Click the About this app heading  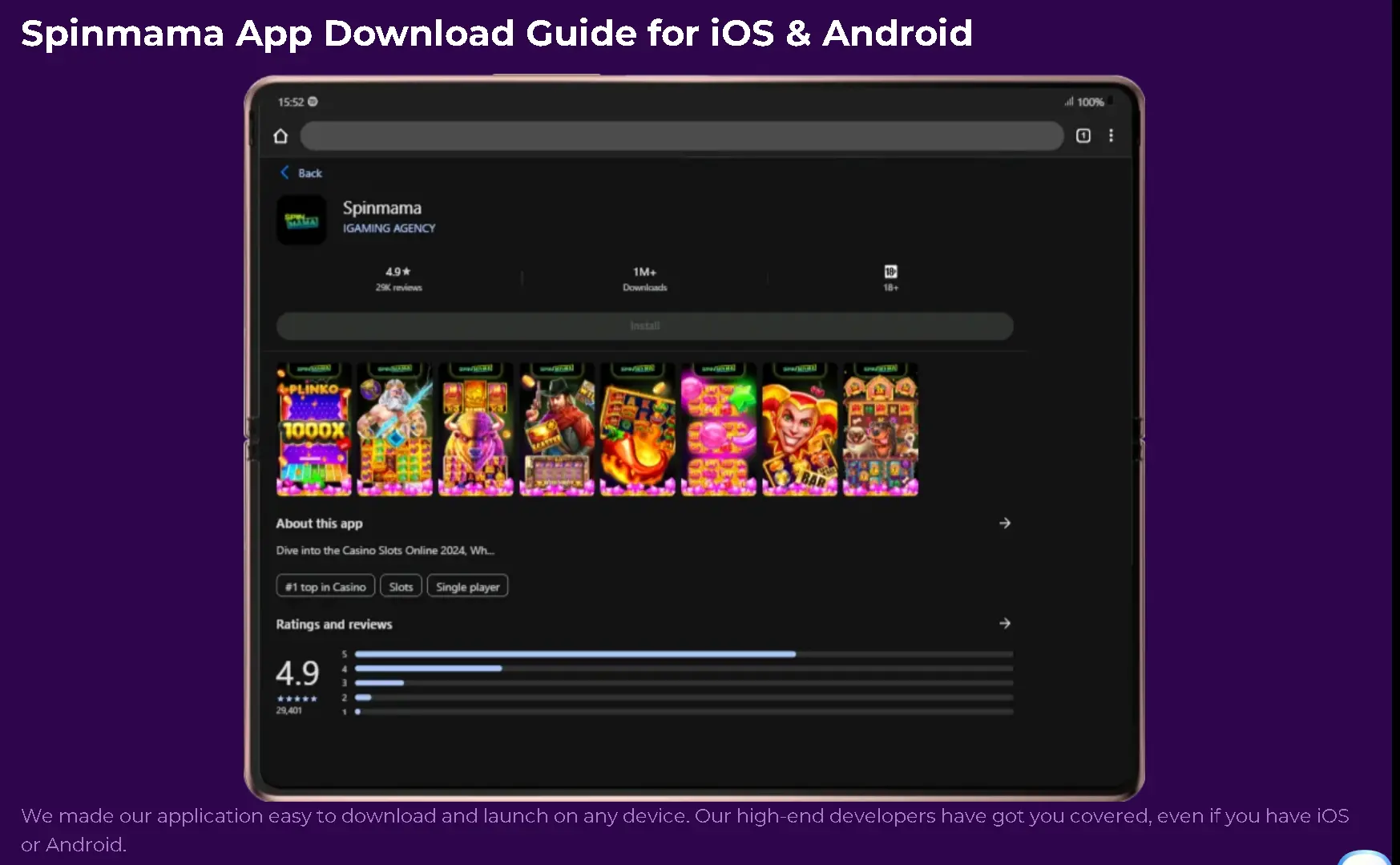click(319, 523)
